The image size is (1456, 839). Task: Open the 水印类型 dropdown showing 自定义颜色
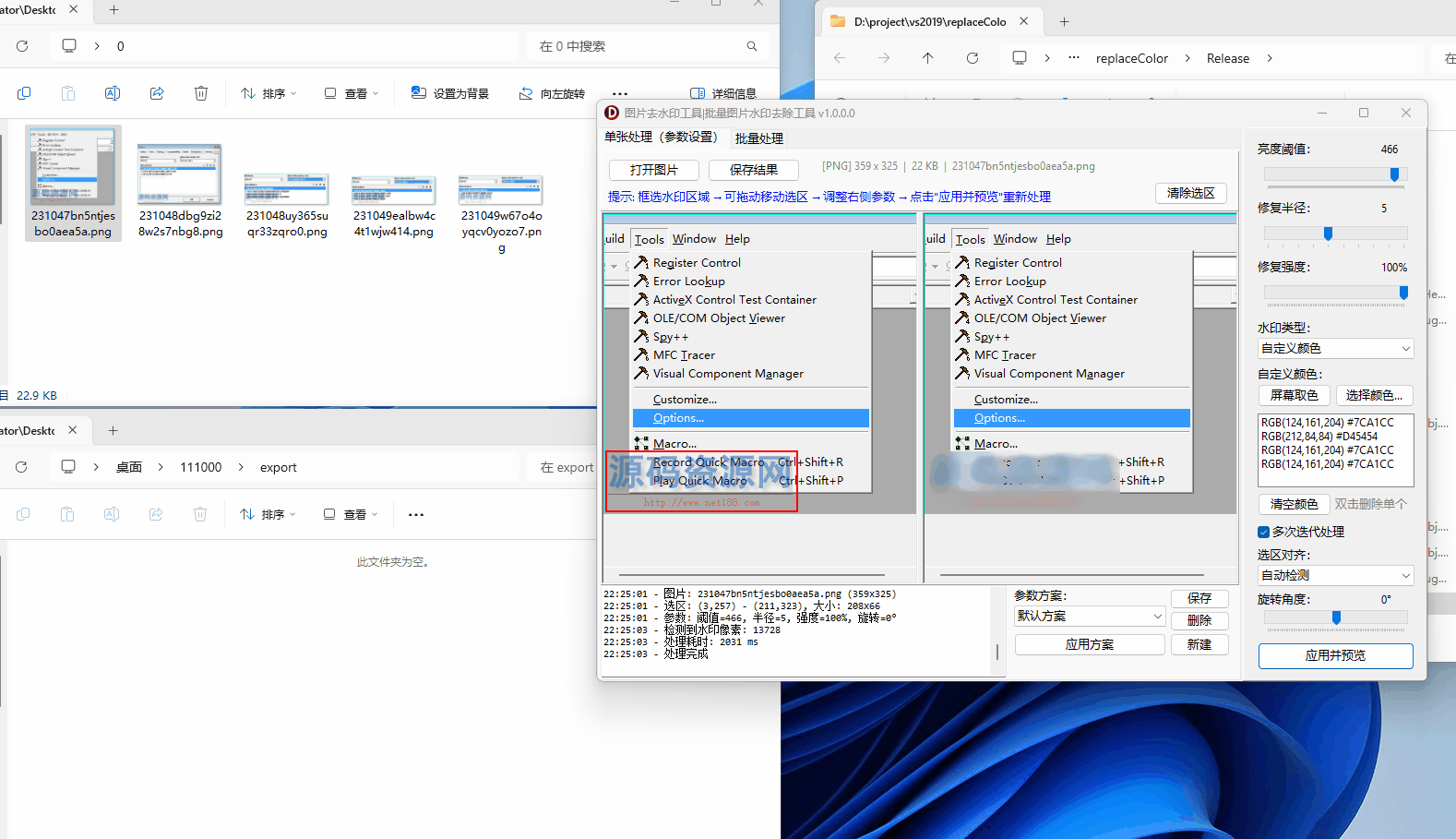pyautogui.click(x=1335, y=348)
